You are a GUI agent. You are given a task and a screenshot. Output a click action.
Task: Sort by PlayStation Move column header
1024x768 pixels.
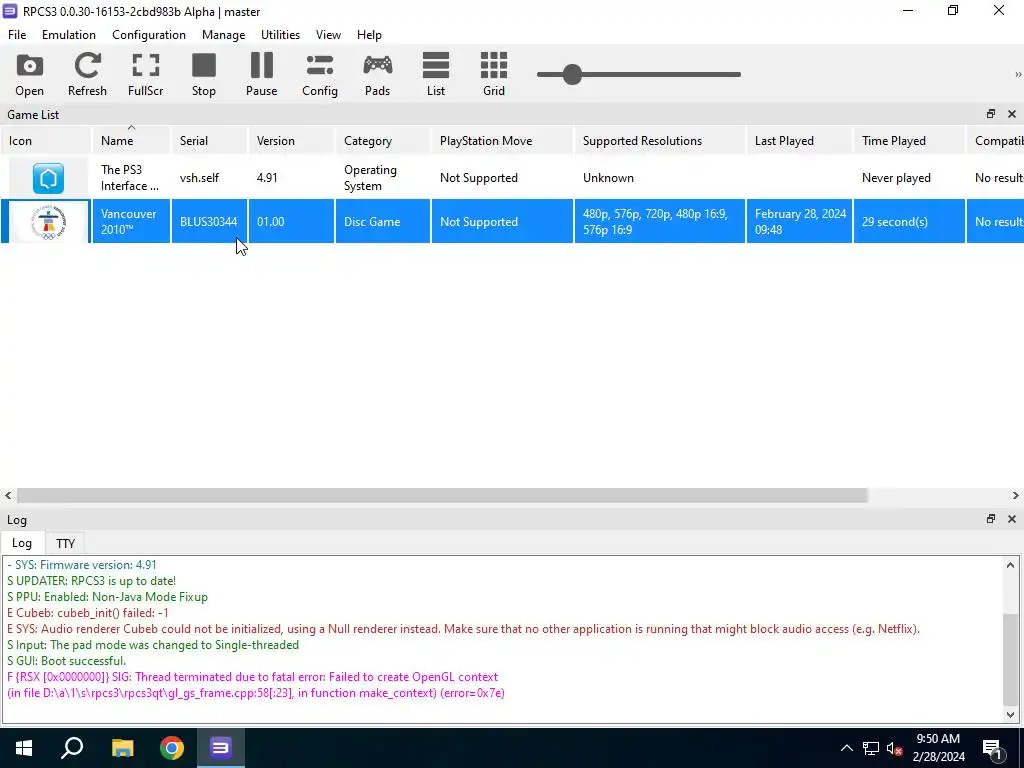click(502, 140)
